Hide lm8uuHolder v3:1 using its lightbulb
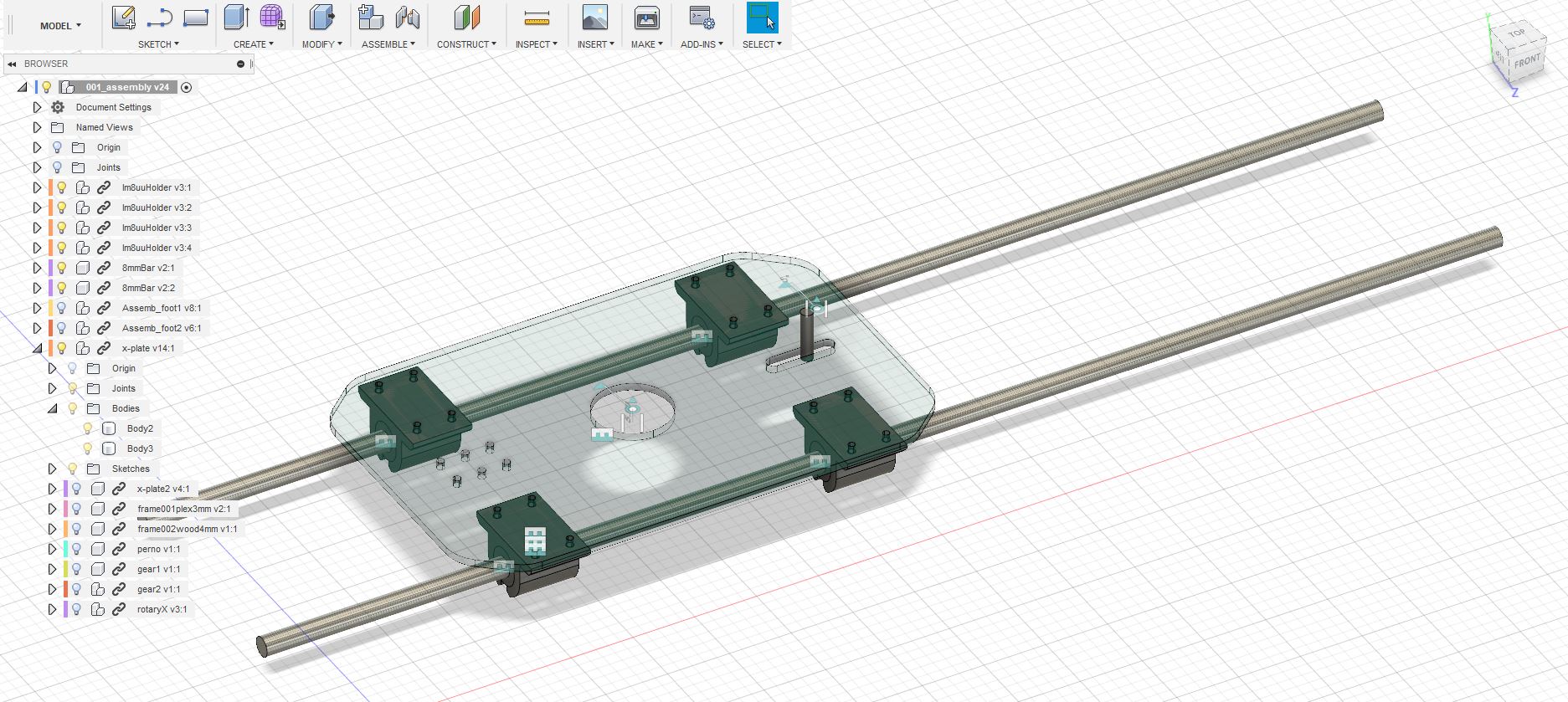The height and width of the screenshot is (702, 1568). [62, 187]
